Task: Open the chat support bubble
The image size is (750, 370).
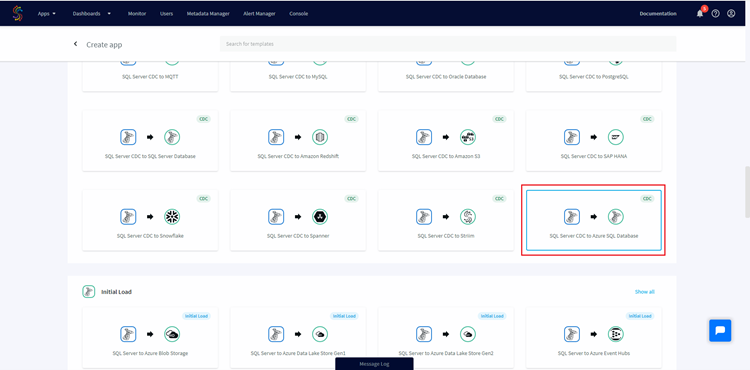Action: [720, 330]
